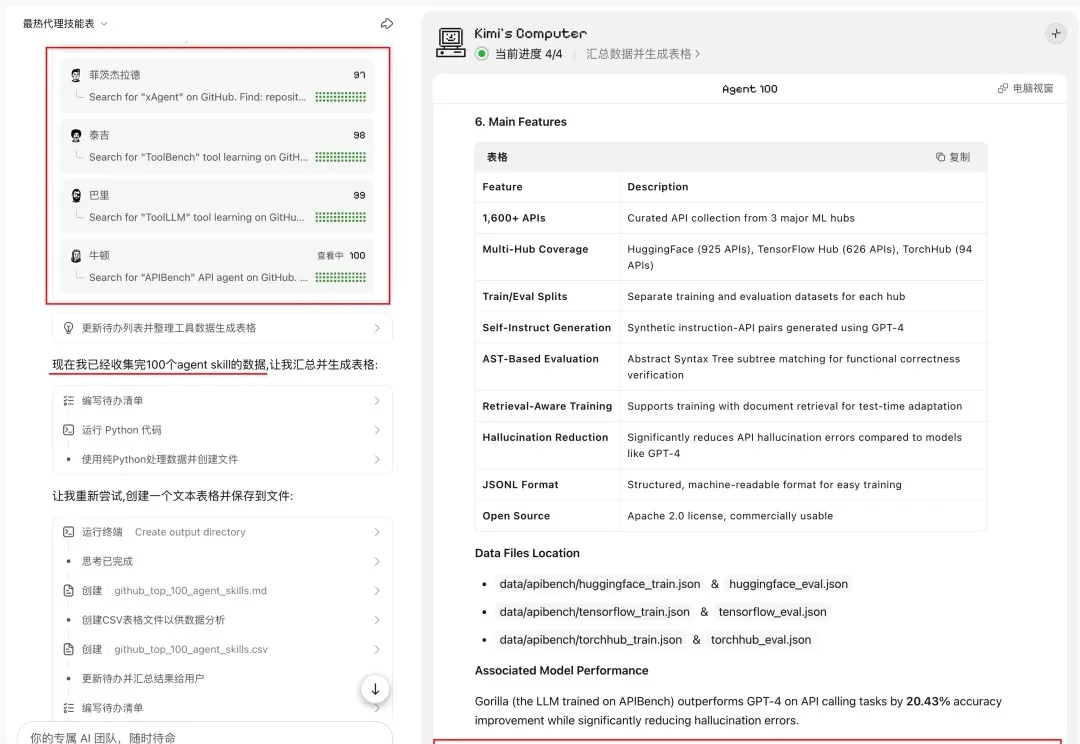Click the 电脑视窗 window icon

coord(1003,89)
